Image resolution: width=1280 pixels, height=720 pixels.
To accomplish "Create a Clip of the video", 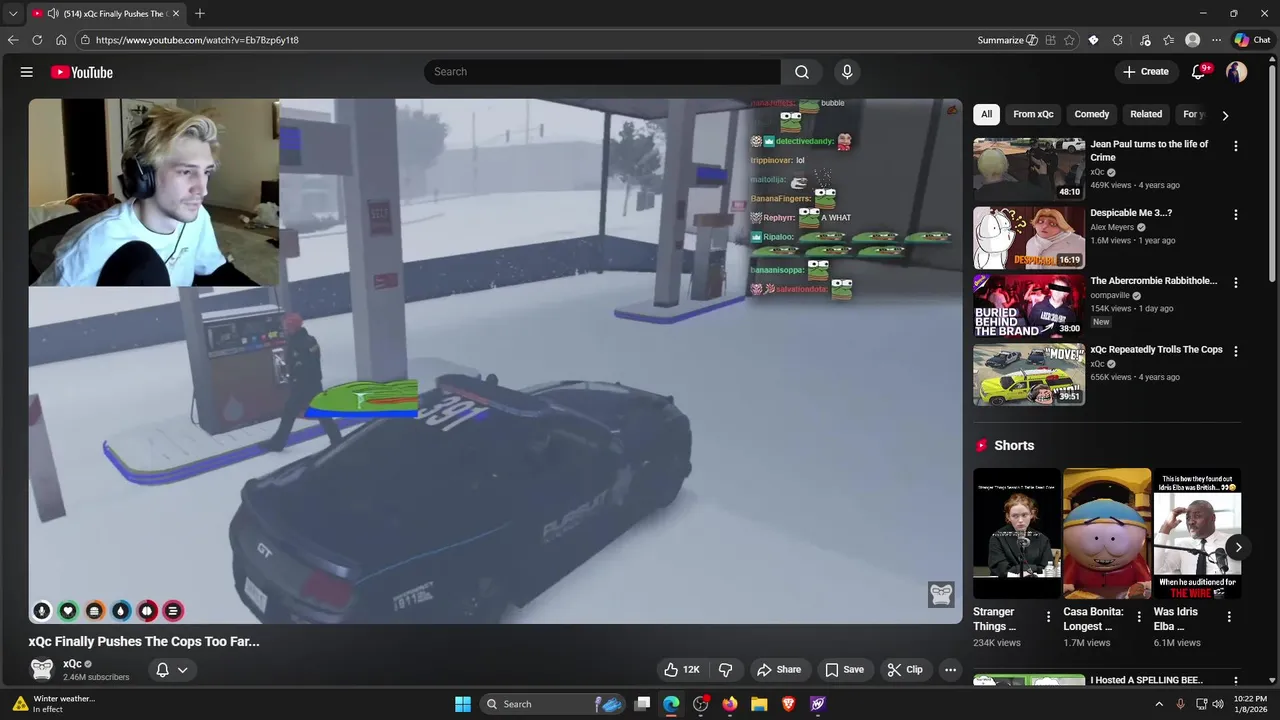I will (x=905, y=670).
